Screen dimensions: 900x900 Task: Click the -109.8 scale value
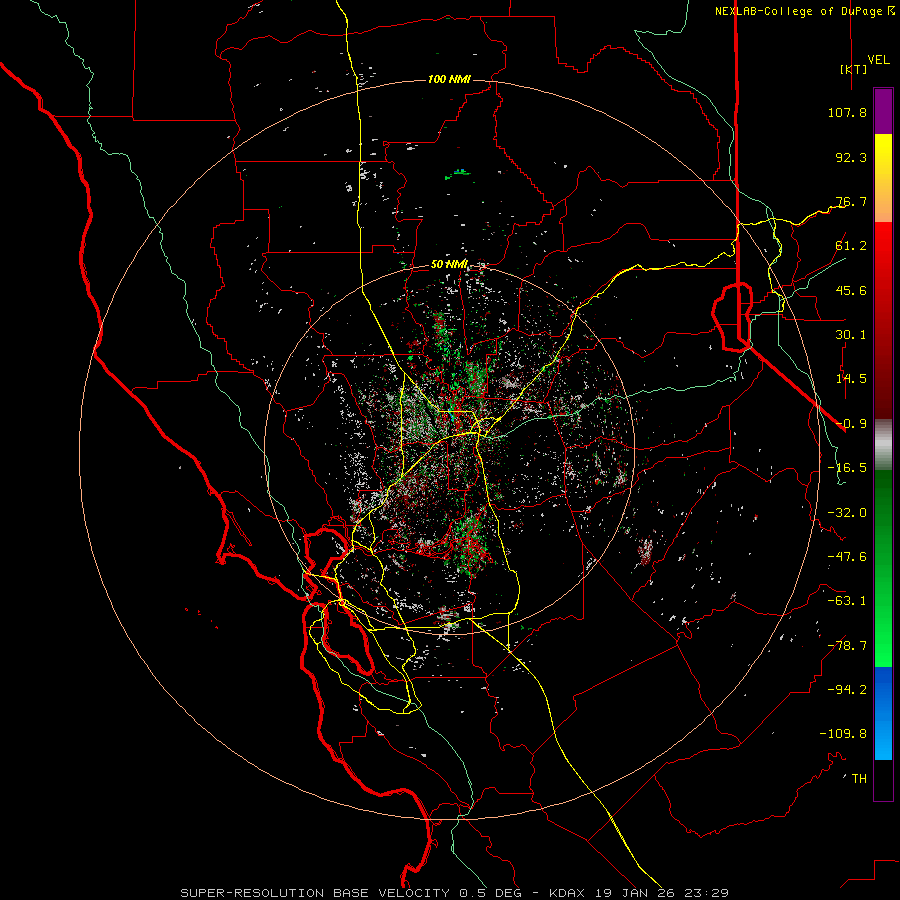point(843,734)
